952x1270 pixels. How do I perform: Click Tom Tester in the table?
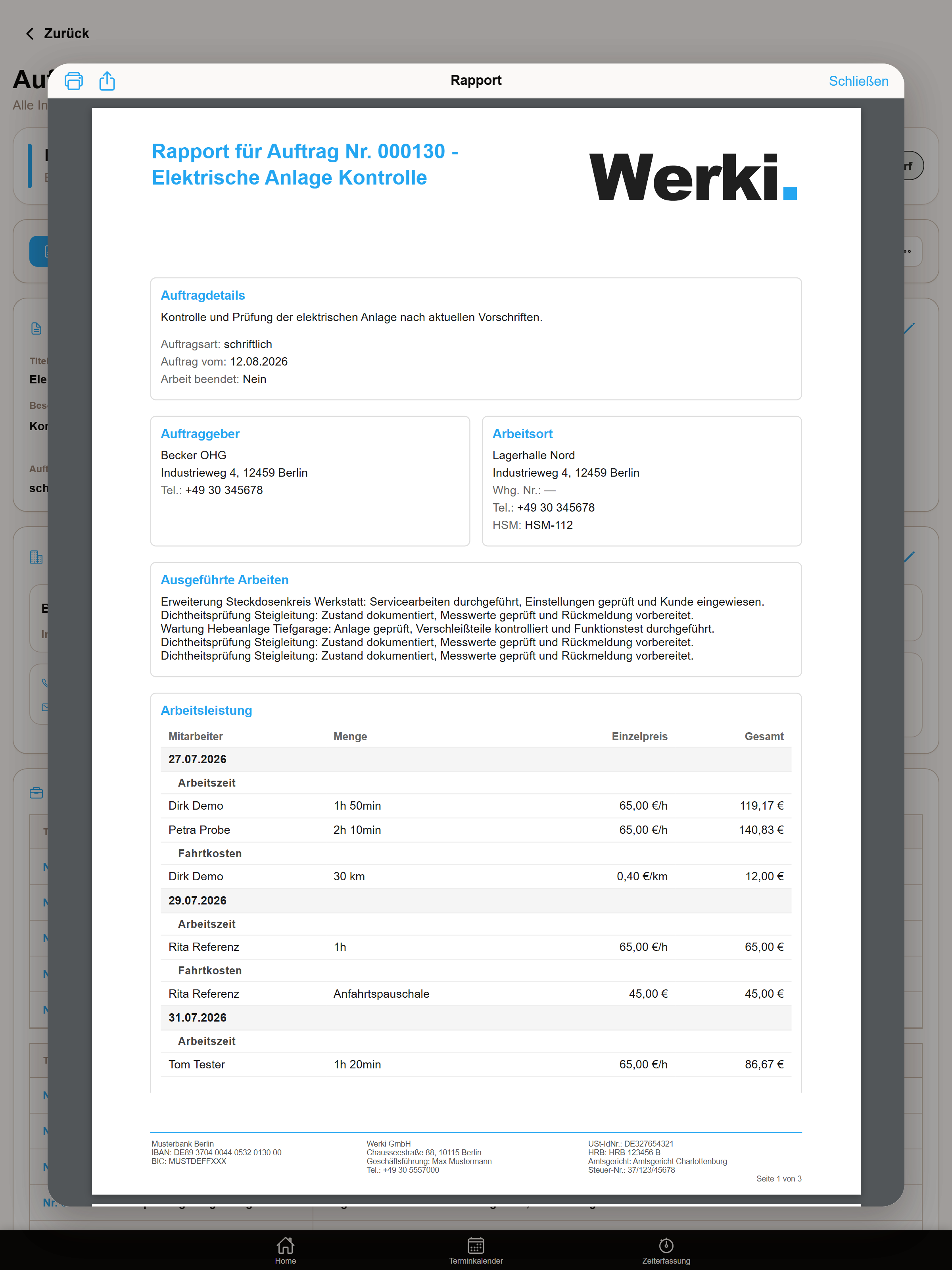[196, 1064]
